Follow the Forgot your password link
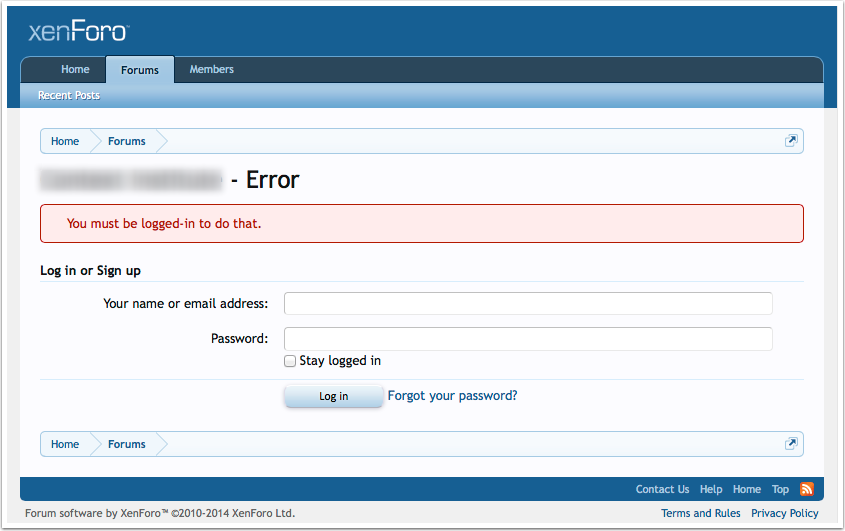 pos(452,396)
